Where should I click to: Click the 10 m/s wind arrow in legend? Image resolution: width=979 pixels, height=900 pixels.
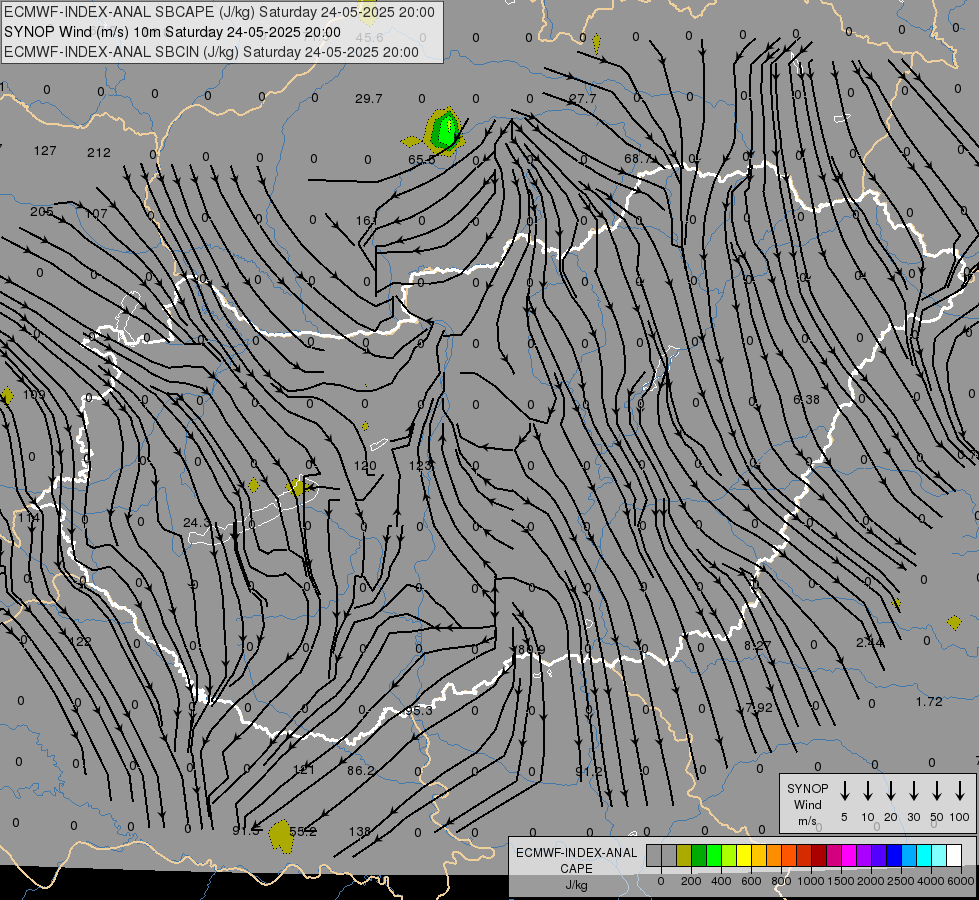point(867,791)
